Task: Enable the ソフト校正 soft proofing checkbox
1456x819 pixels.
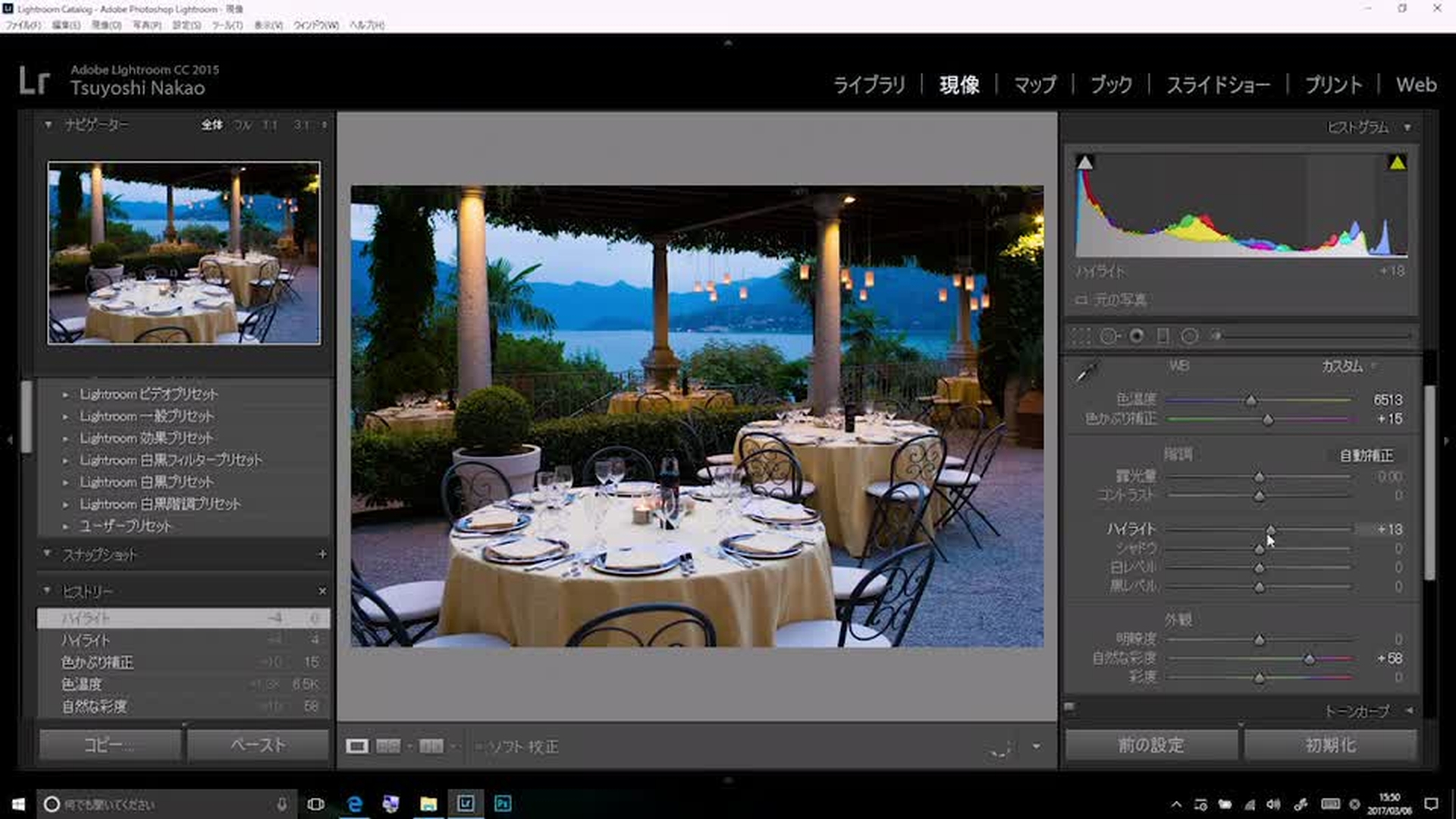Action: coord(479,747)
